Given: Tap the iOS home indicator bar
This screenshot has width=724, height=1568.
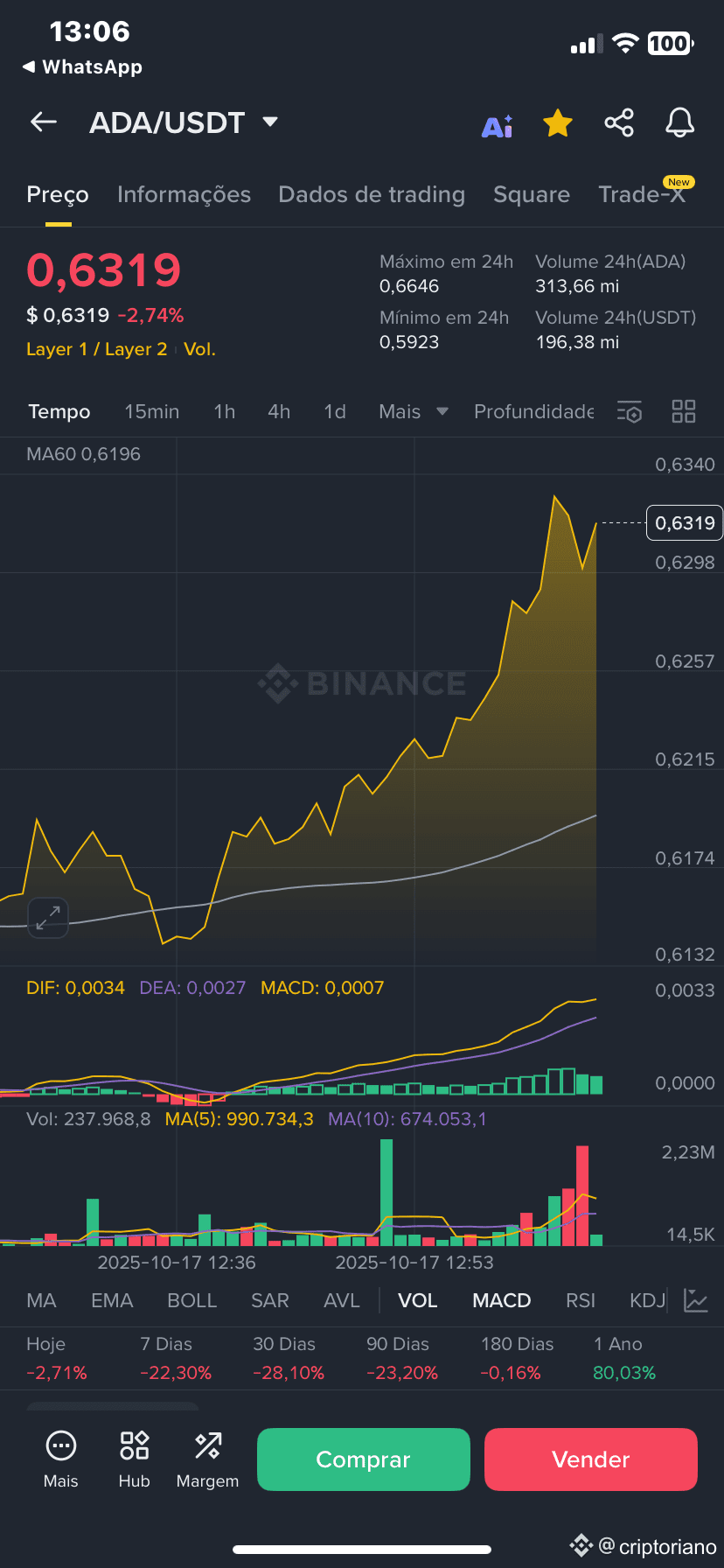Looking at the screenshot, I should click(x=362, y=1550).
